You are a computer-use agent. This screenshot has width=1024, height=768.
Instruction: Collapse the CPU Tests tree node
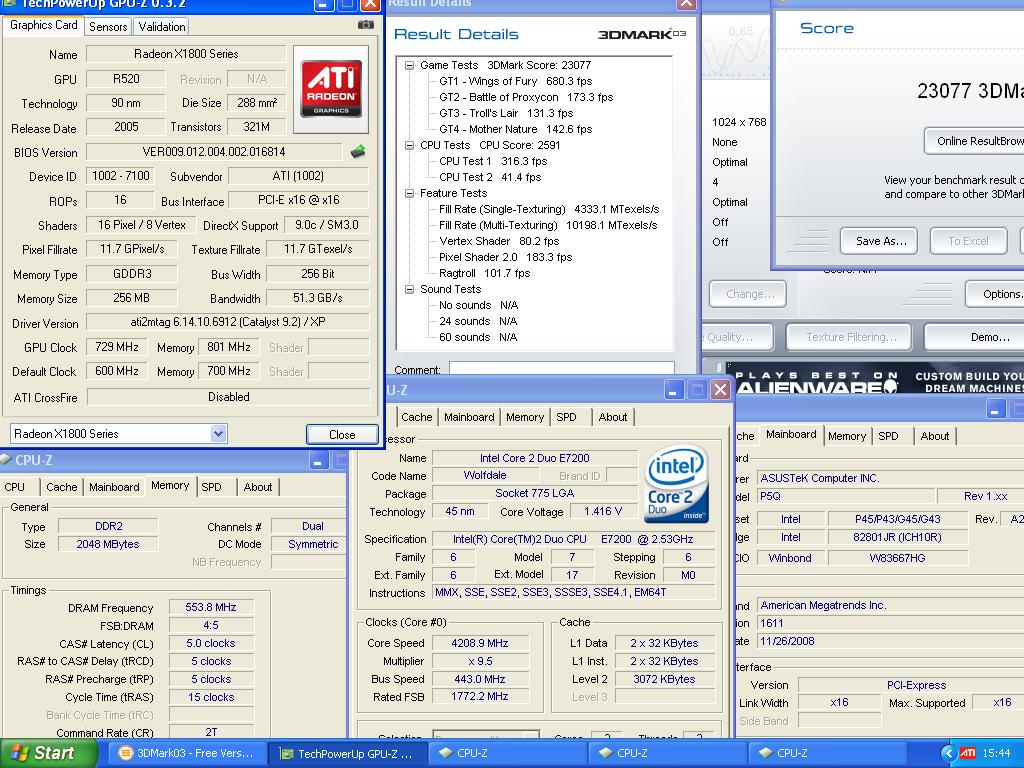(409, 145)
